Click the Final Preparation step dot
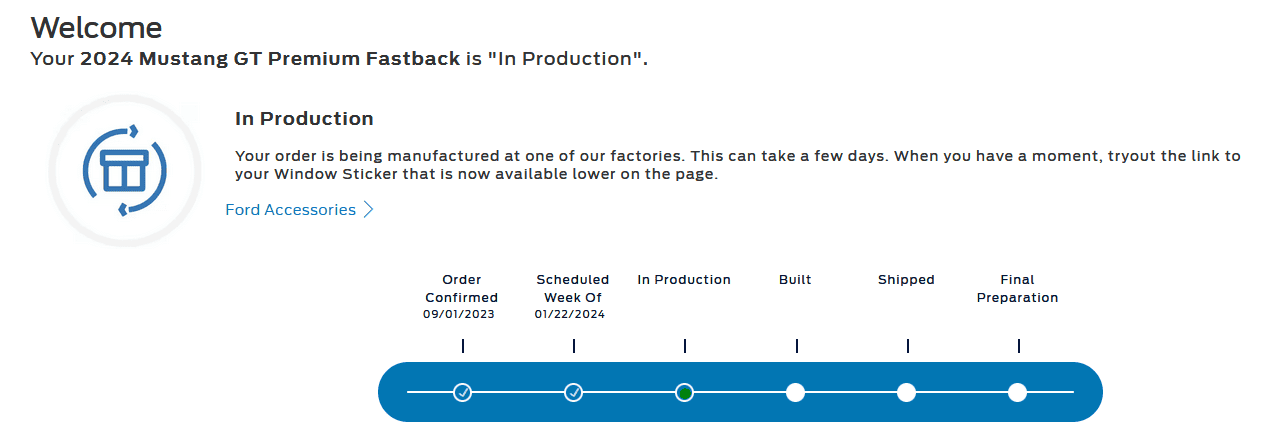The image size is (1267, 447). 1017,392
